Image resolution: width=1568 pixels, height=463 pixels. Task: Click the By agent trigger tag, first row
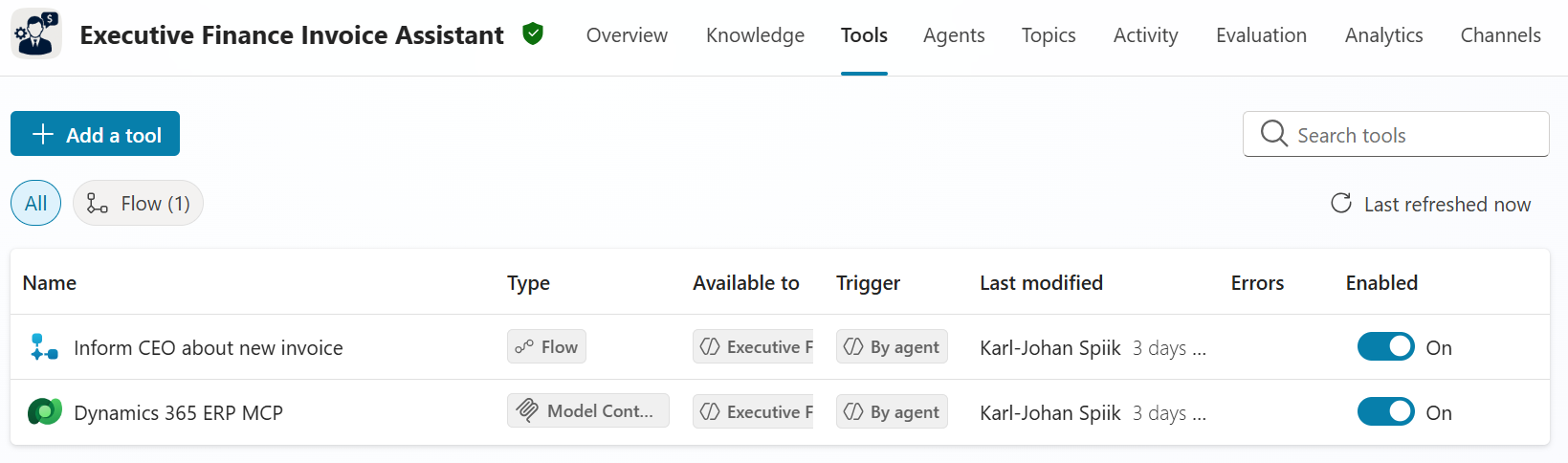[892, 347]
